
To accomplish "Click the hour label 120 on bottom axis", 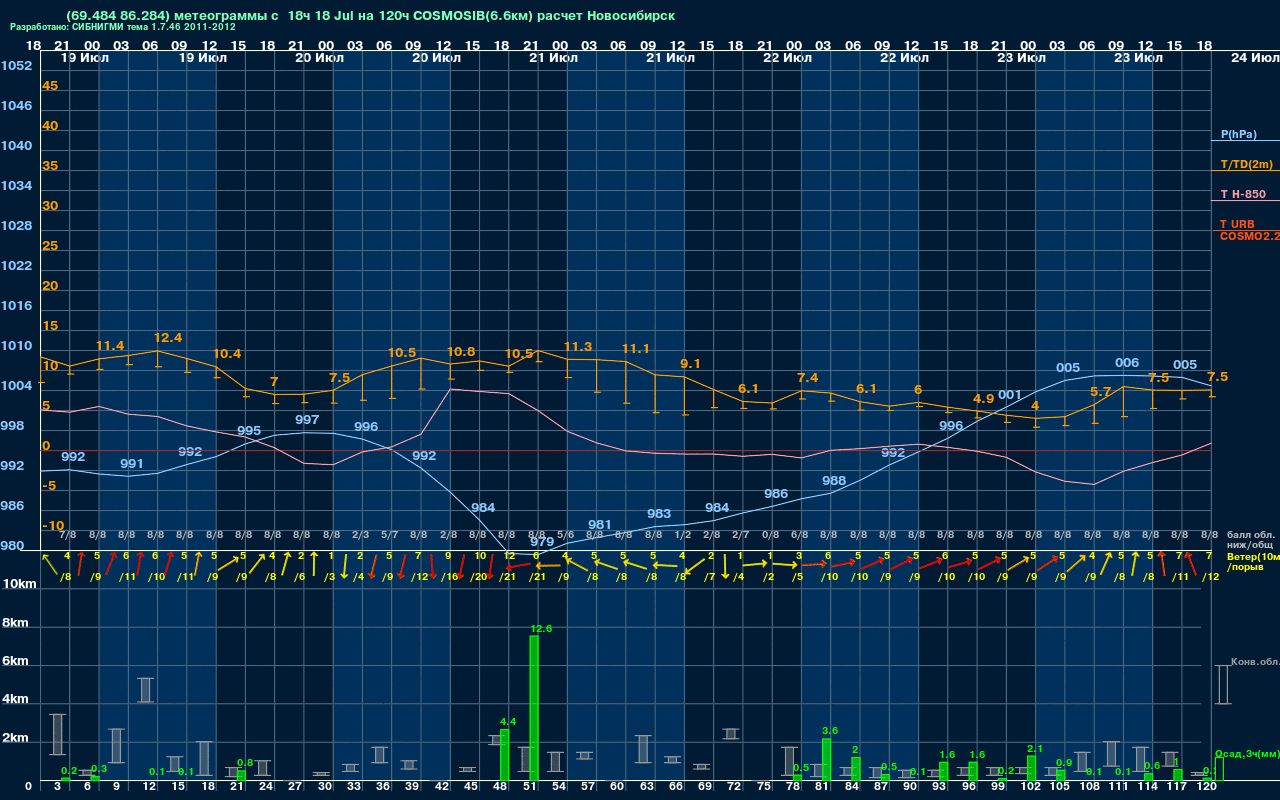I will click(x=1207, y=787).
